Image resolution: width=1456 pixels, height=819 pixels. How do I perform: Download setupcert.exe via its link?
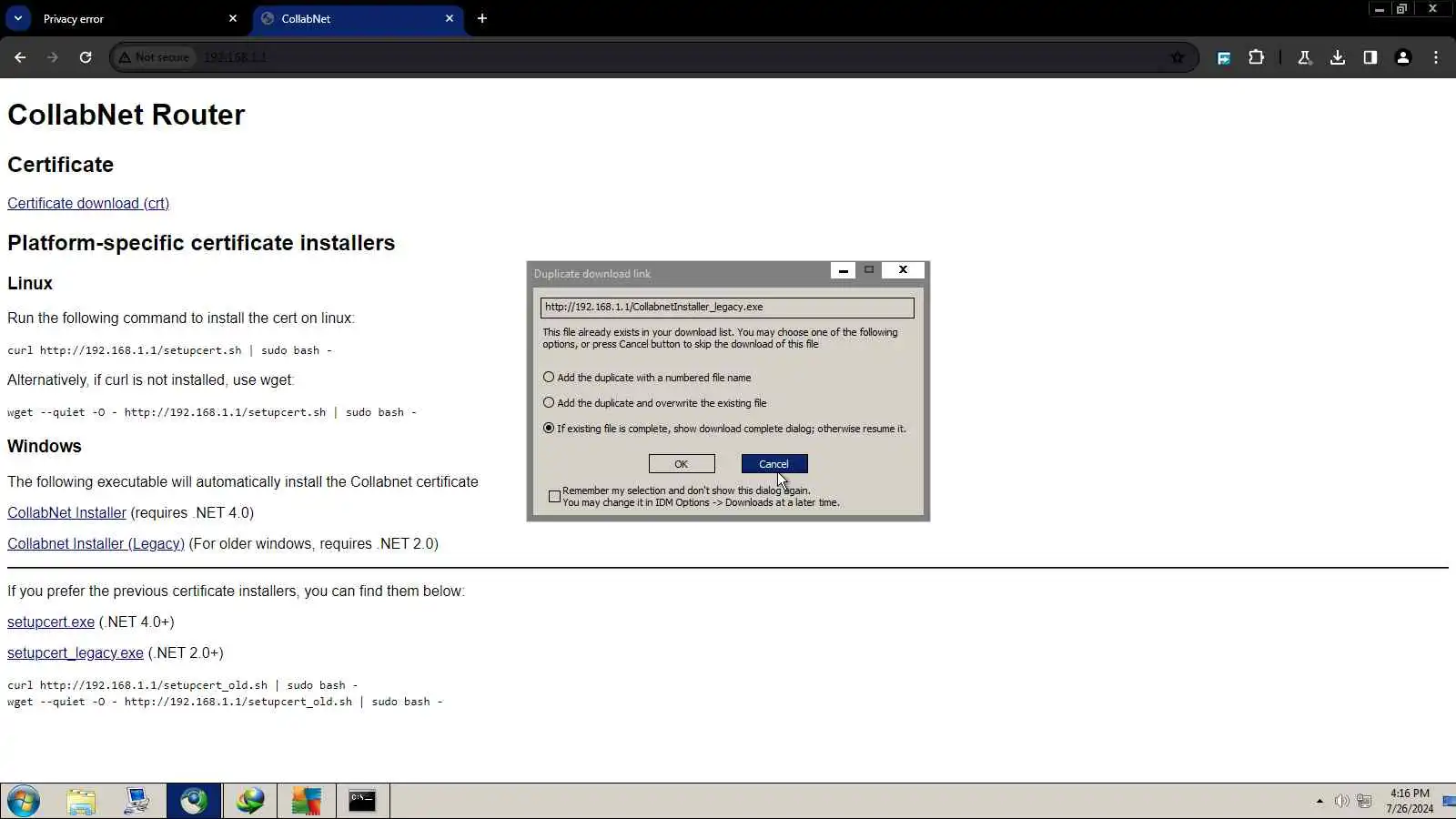click(x=51, y=622)
